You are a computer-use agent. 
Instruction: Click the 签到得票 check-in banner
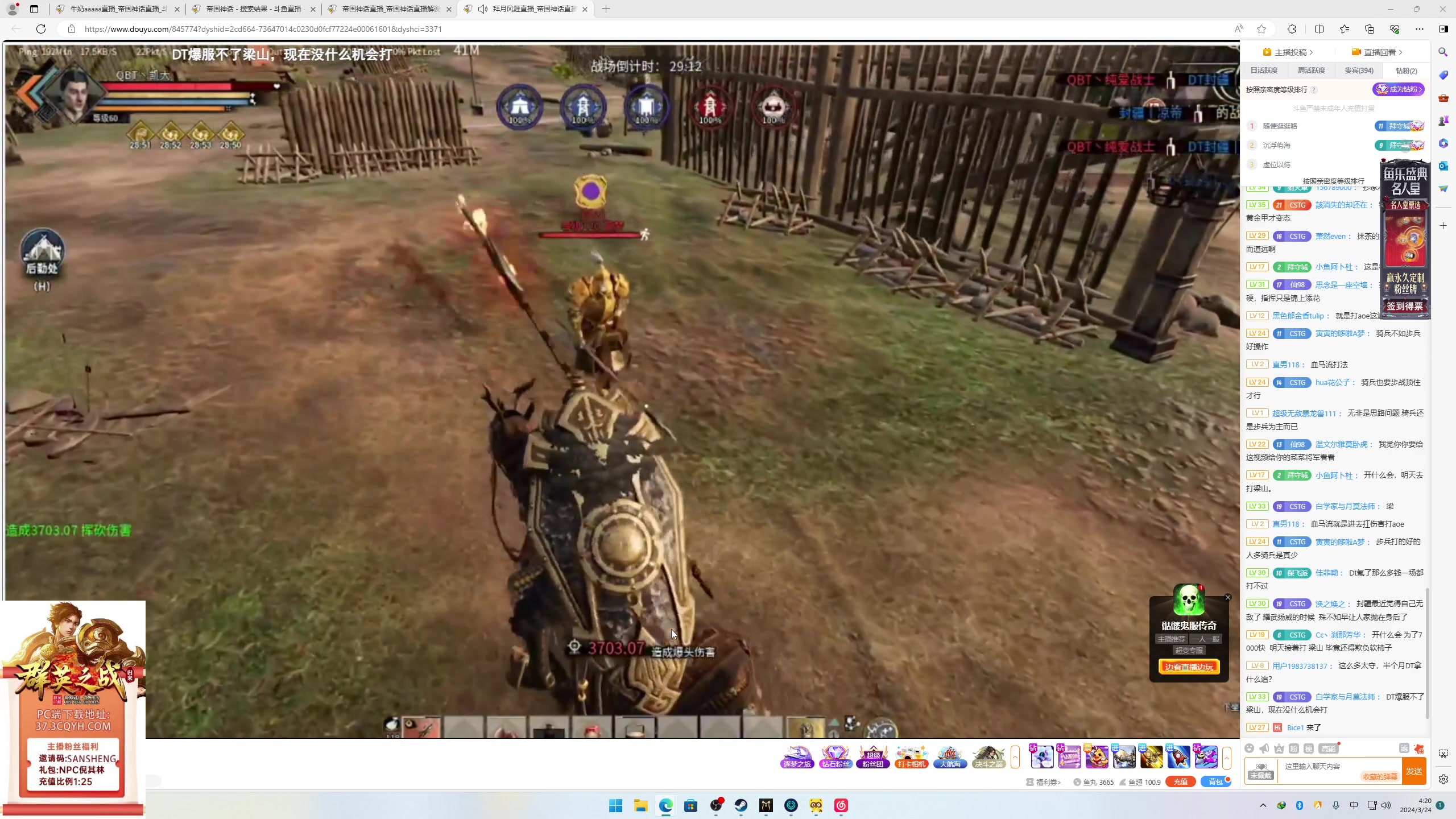1404,307
